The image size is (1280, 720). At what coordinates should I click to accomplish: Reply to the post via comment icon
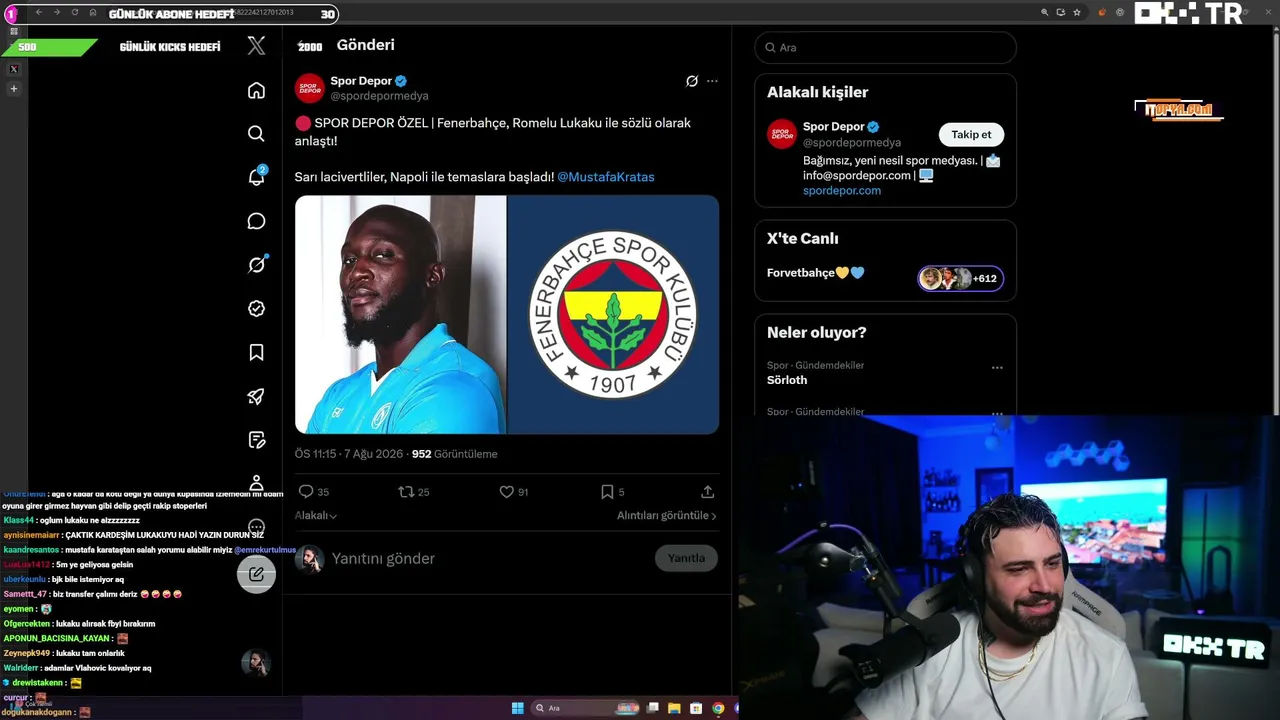pyautogui.click(x=306, y=492)
